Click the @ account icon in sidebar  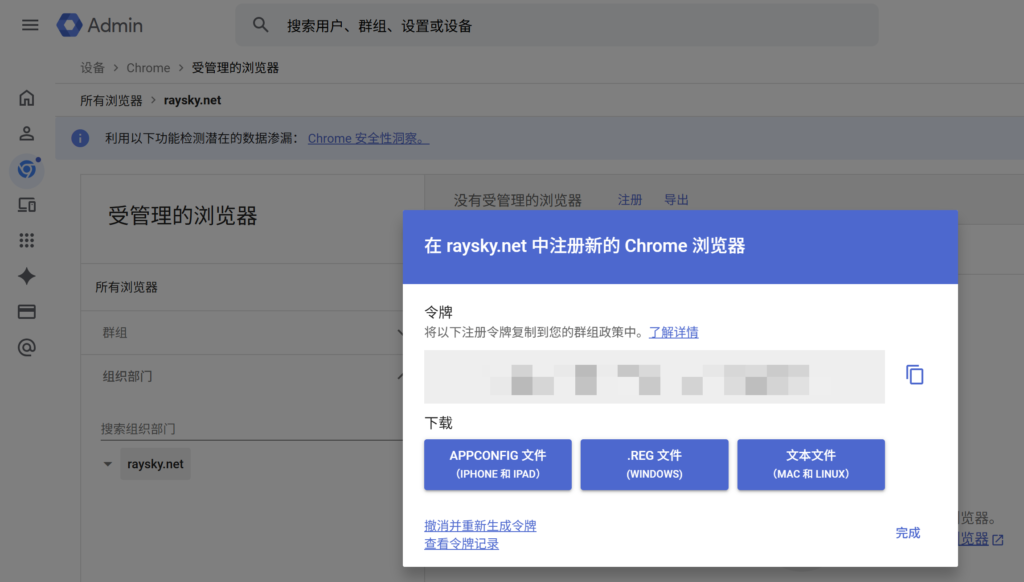[x=27, y=348]
